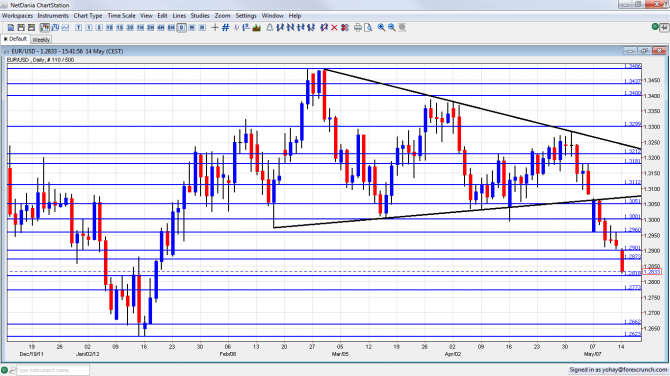The width and height of the screenshot is (670, 376).
Task: Open the View menu
Action: tap(146, 16)
